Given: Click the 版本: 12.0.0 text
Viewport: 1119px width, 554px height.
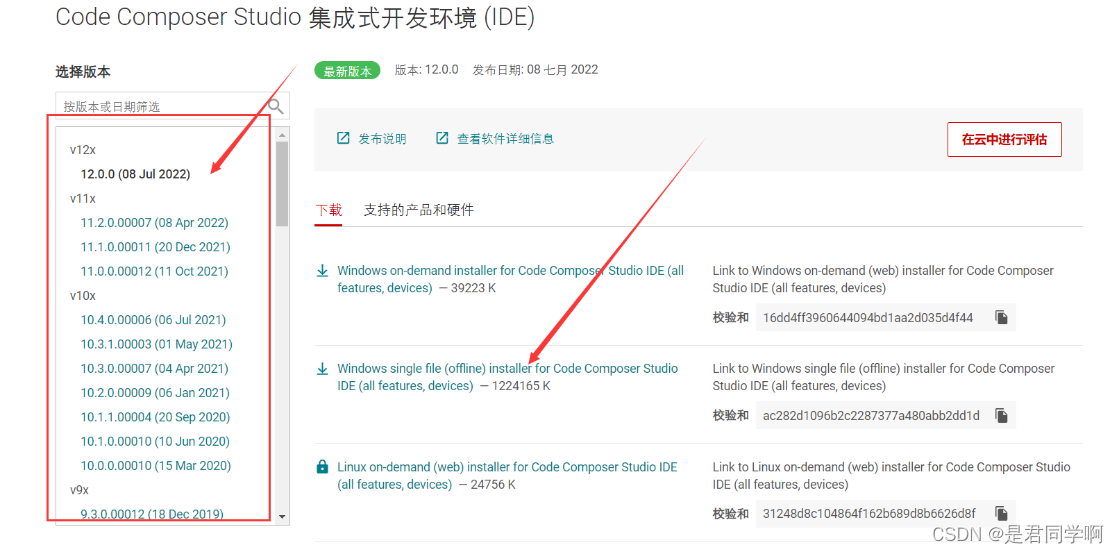Looking at the screenshot, I should click(x=426, y=70).
